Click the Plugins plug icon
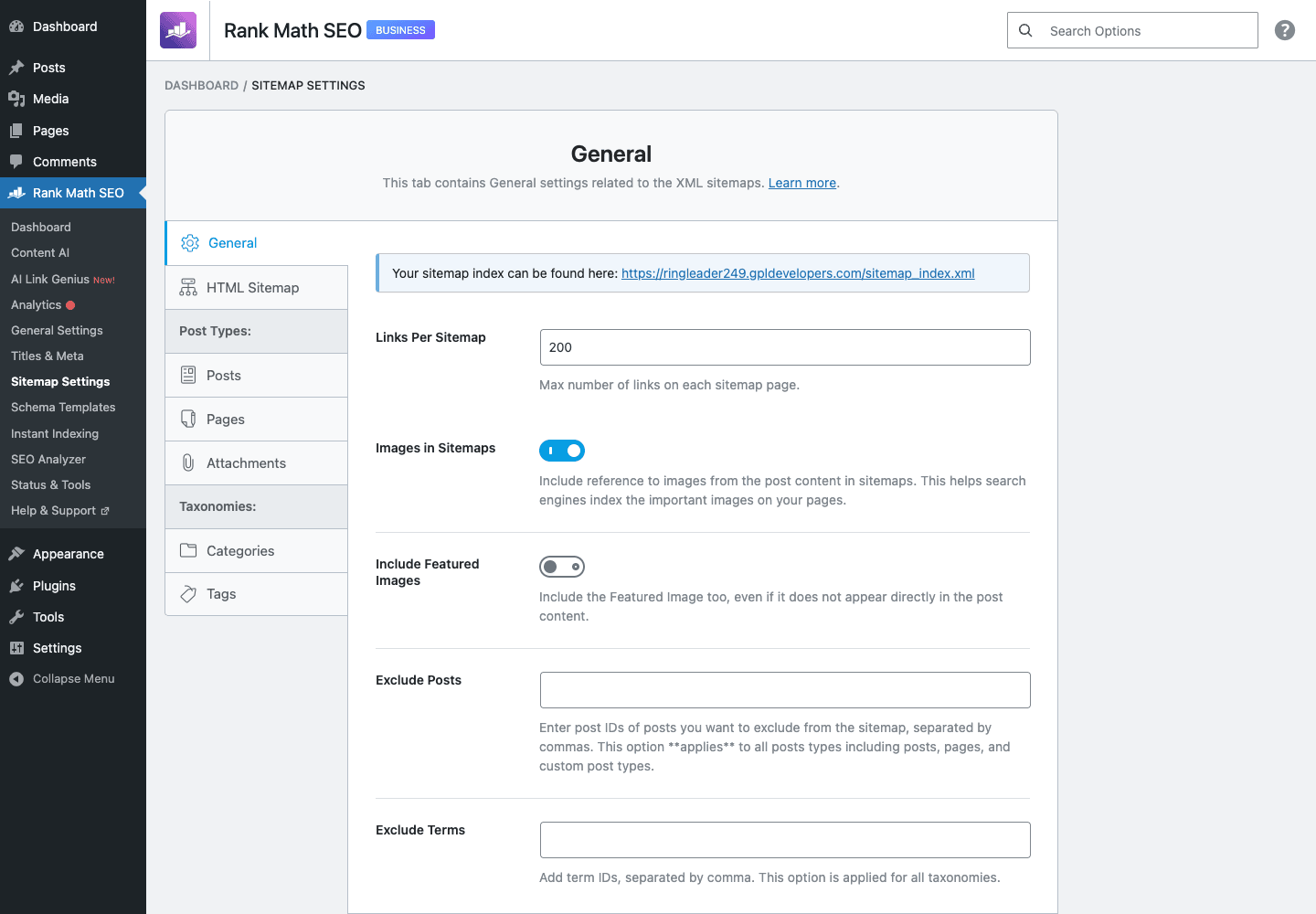Viewport: 1316px width, 914px height. [x=16, y=586]
